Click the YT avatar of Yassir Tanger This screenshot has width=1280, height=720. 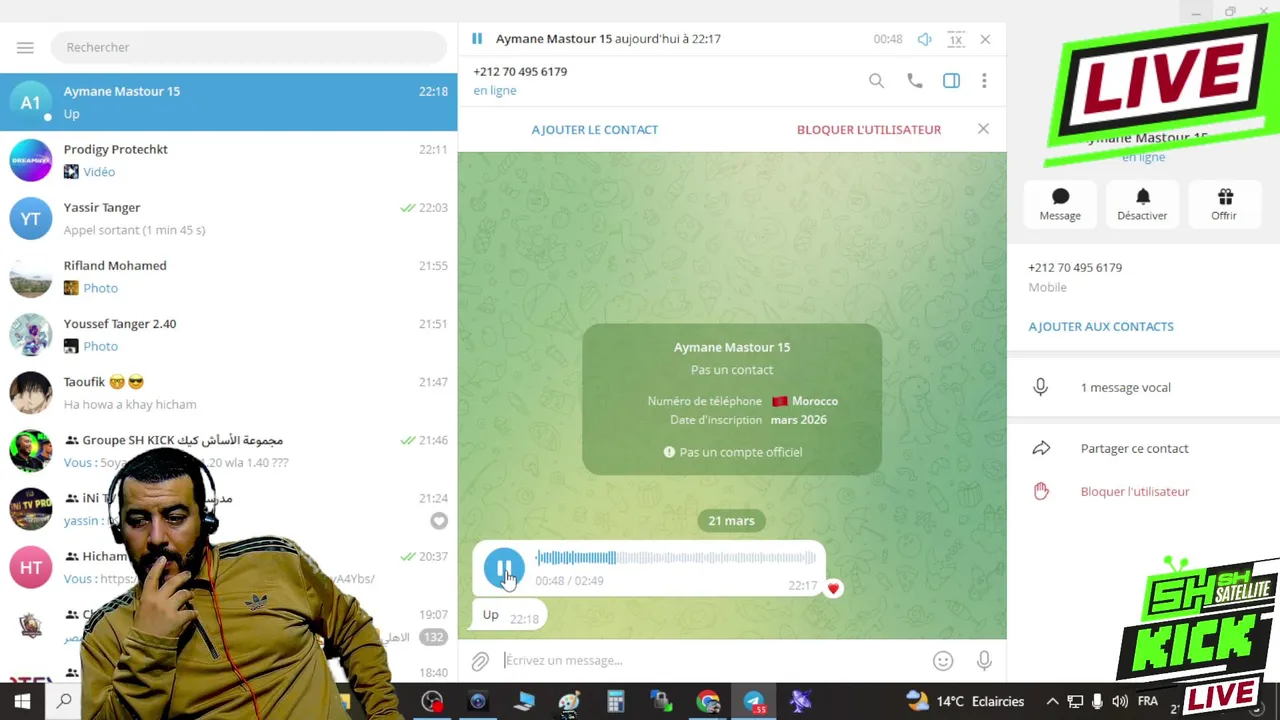pyautogui.click(x=31, y=218)
